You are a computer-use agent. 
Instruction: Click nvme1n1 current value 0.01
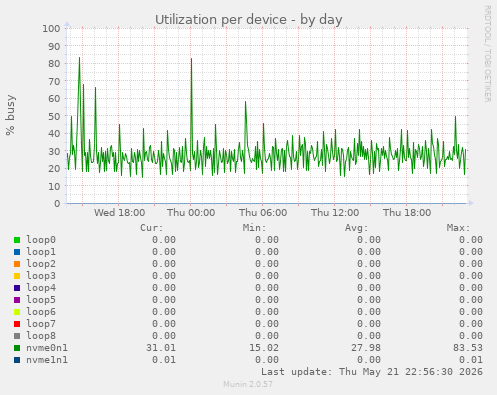click(164, 360)
